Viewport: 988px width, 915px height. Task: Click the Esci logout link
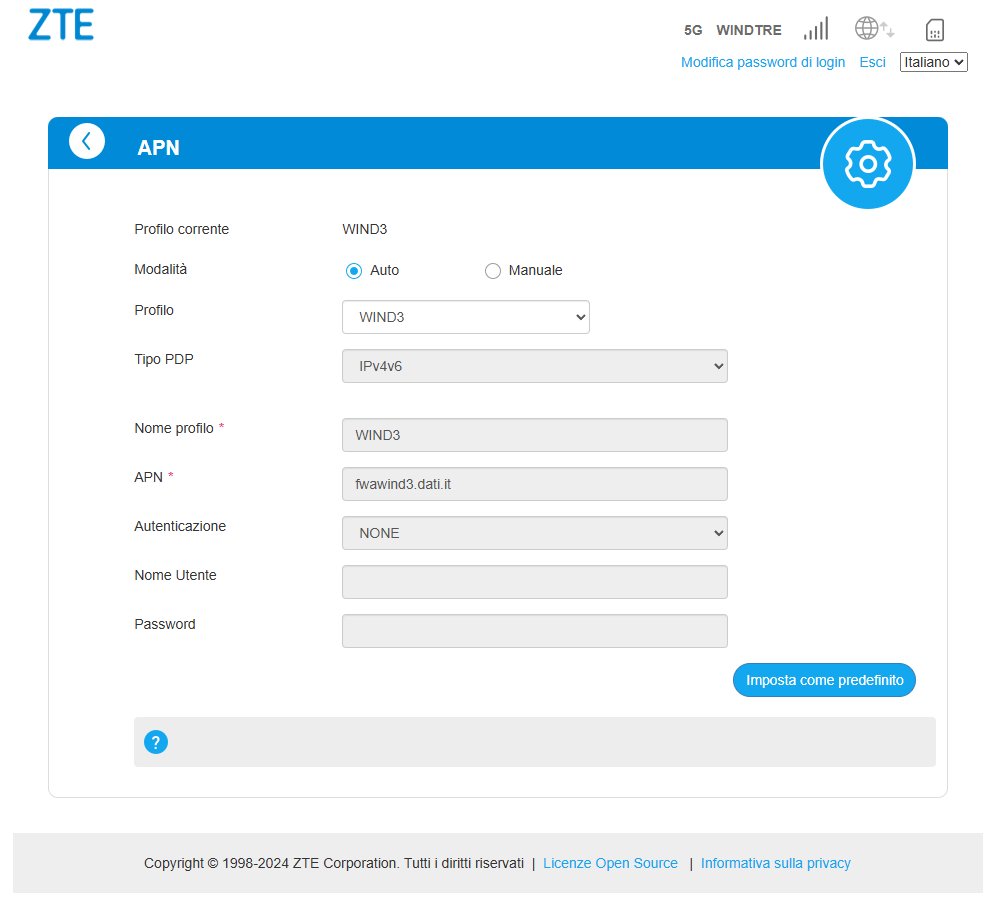click(872, 62)
